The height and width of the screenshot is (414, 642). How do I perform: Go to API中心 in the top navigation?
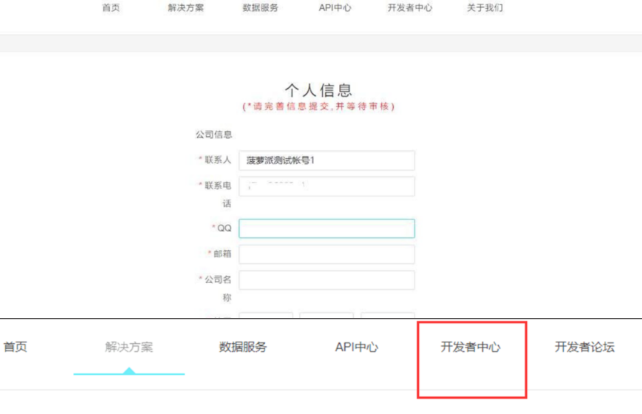tap(334, 8)
